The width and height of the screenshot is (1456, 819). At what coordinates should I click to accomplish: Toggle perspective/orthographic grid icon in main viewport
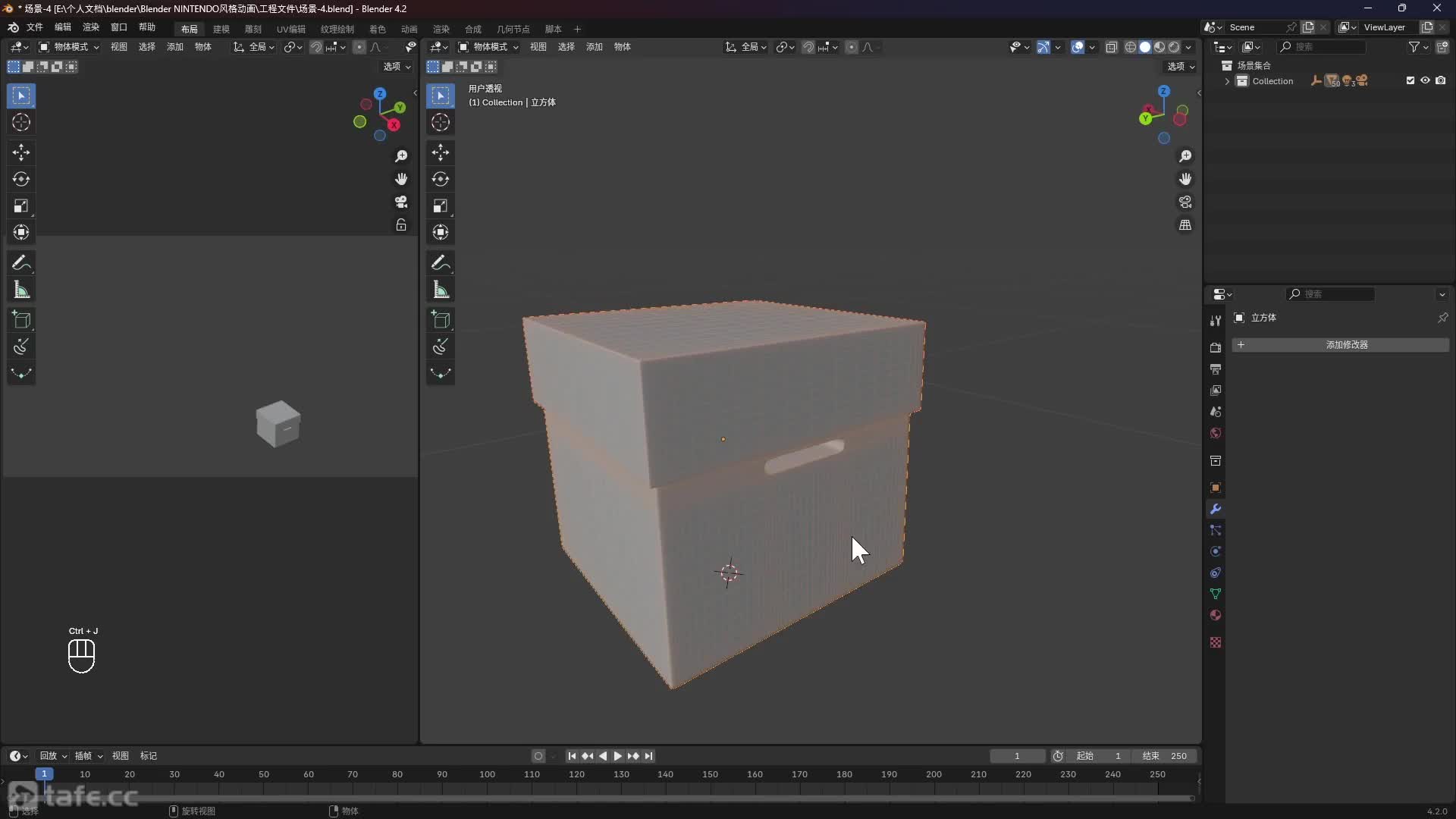point(1185,225)
